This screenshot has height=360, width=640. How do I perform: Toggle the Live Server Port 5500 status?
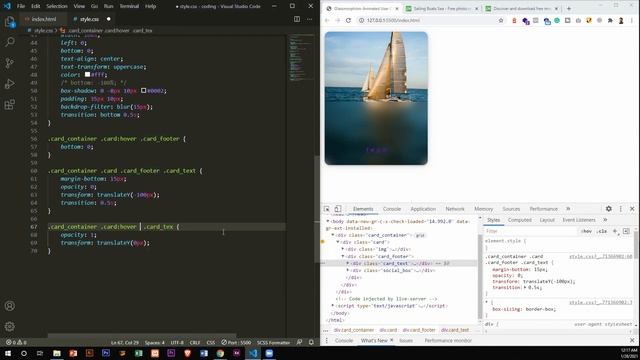pyautogui.click(x=236, y=342)
